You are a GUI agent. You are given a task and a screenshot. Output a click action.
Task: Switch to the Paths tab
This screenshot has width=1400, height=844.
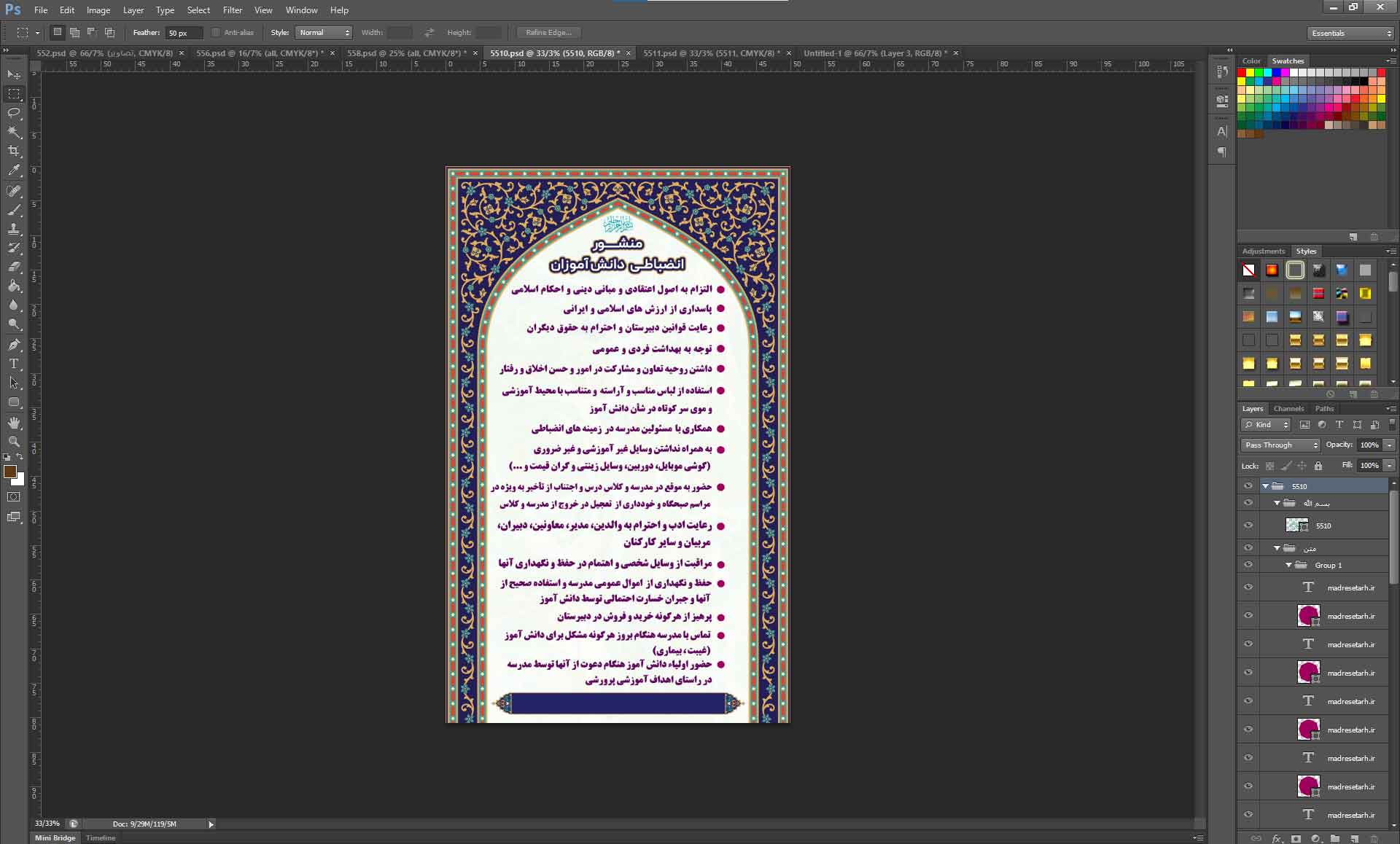pyautogui.click(x=1324, y=409)
